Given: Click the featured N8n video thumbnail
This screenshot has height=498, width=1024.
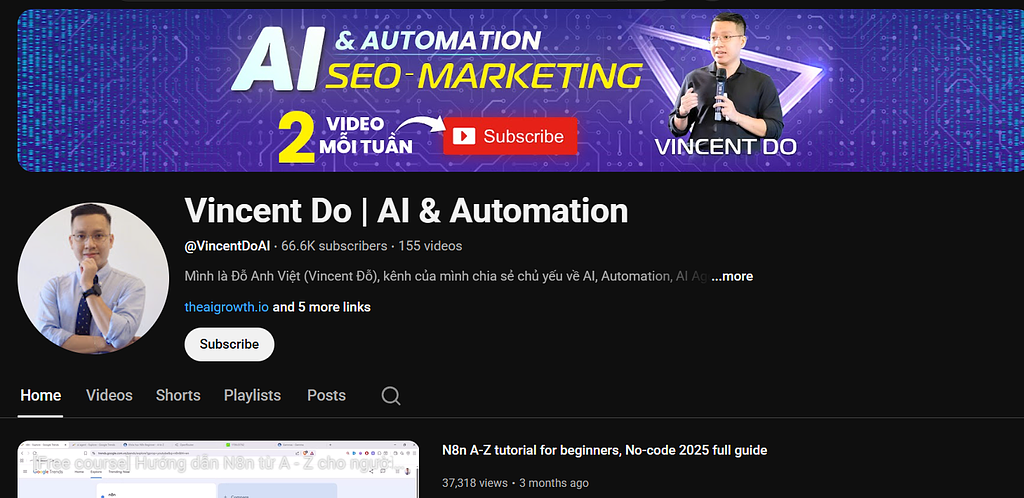Looking at the screenshot, I should [218, 470].
